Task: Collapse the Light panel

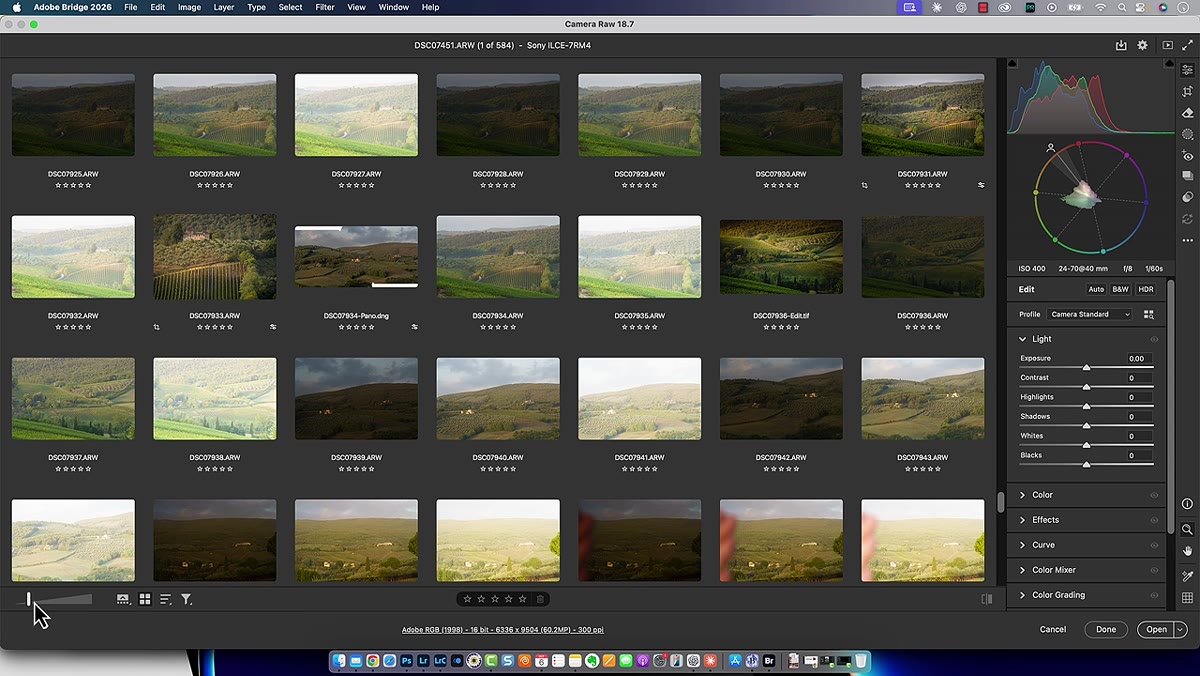Action: 1022,339
